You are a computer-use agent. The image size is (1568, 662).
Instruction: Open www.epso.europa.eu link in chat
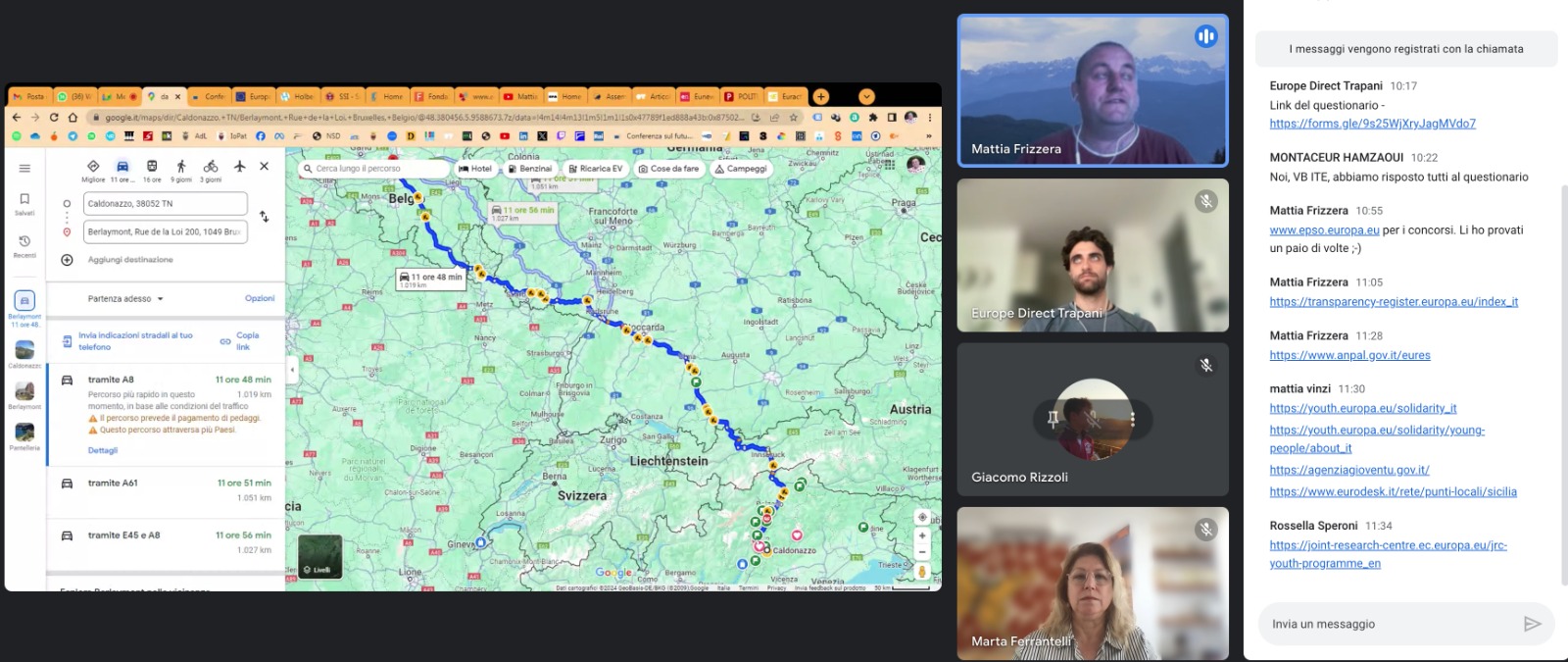(1324, 230)
